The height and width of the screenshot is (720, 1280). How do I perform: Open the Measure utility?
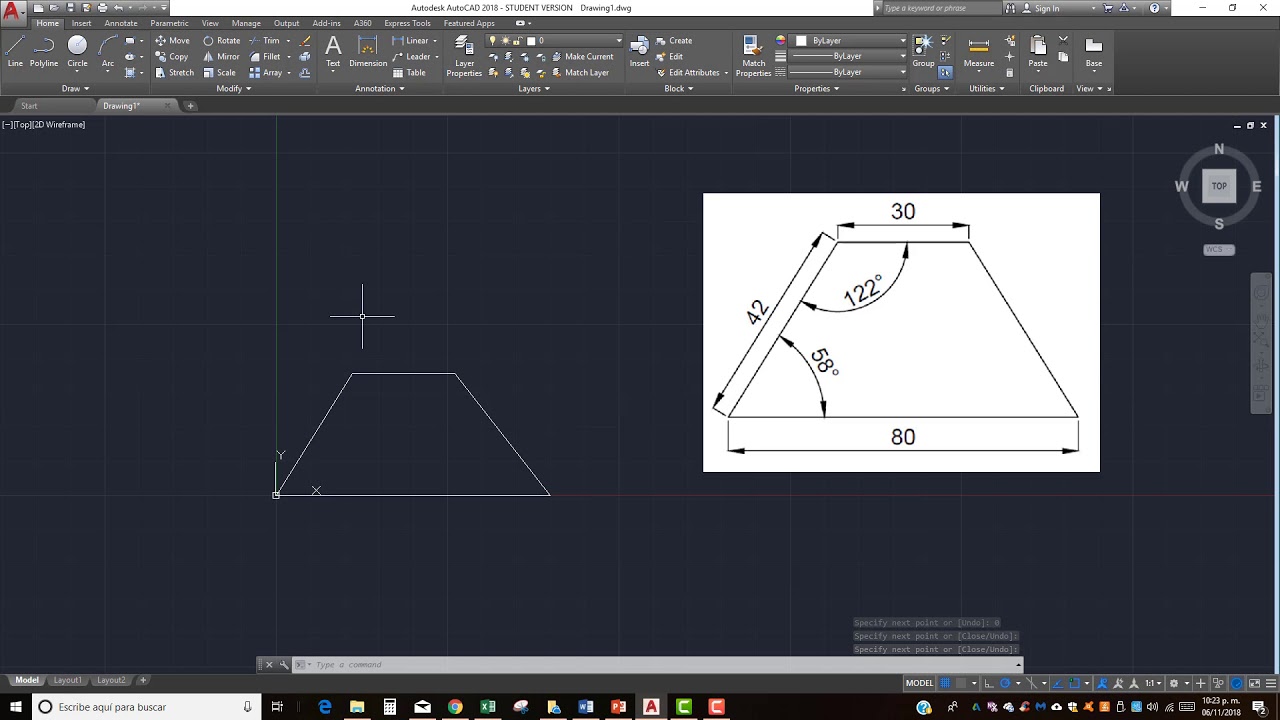point(979,51)
